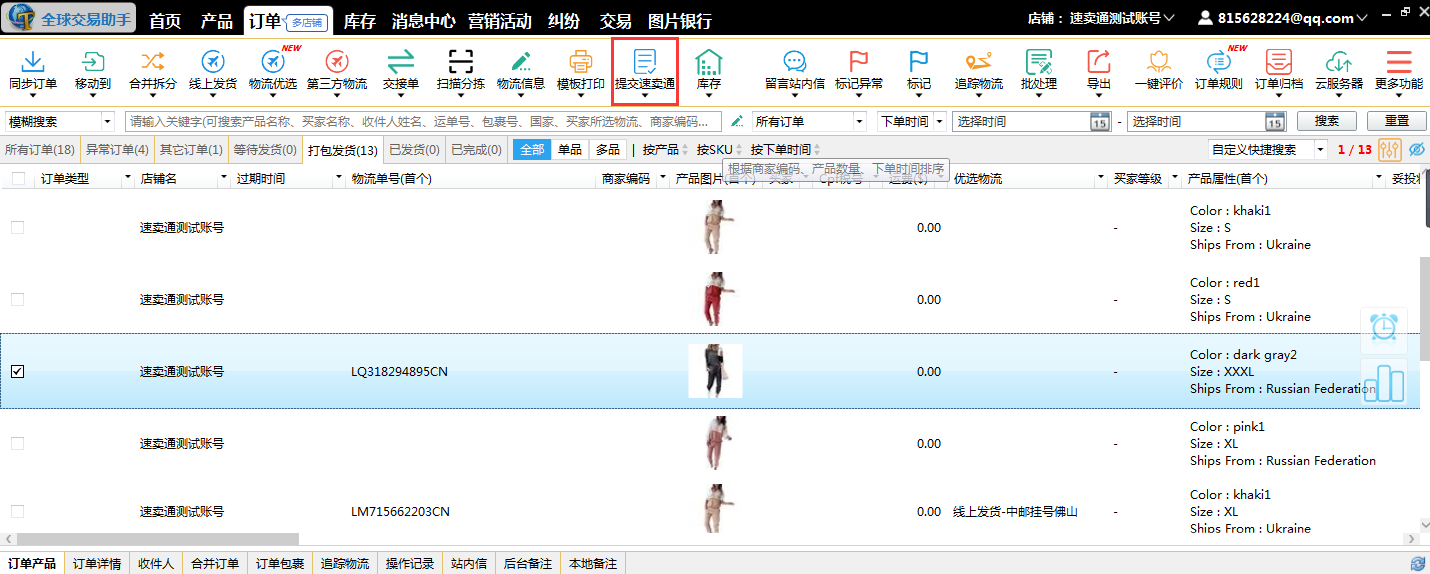1430x574 pixels.
Task: Open the 交接单 handover sheet icon
Action: pyautogui.click(x=401, y=62)
